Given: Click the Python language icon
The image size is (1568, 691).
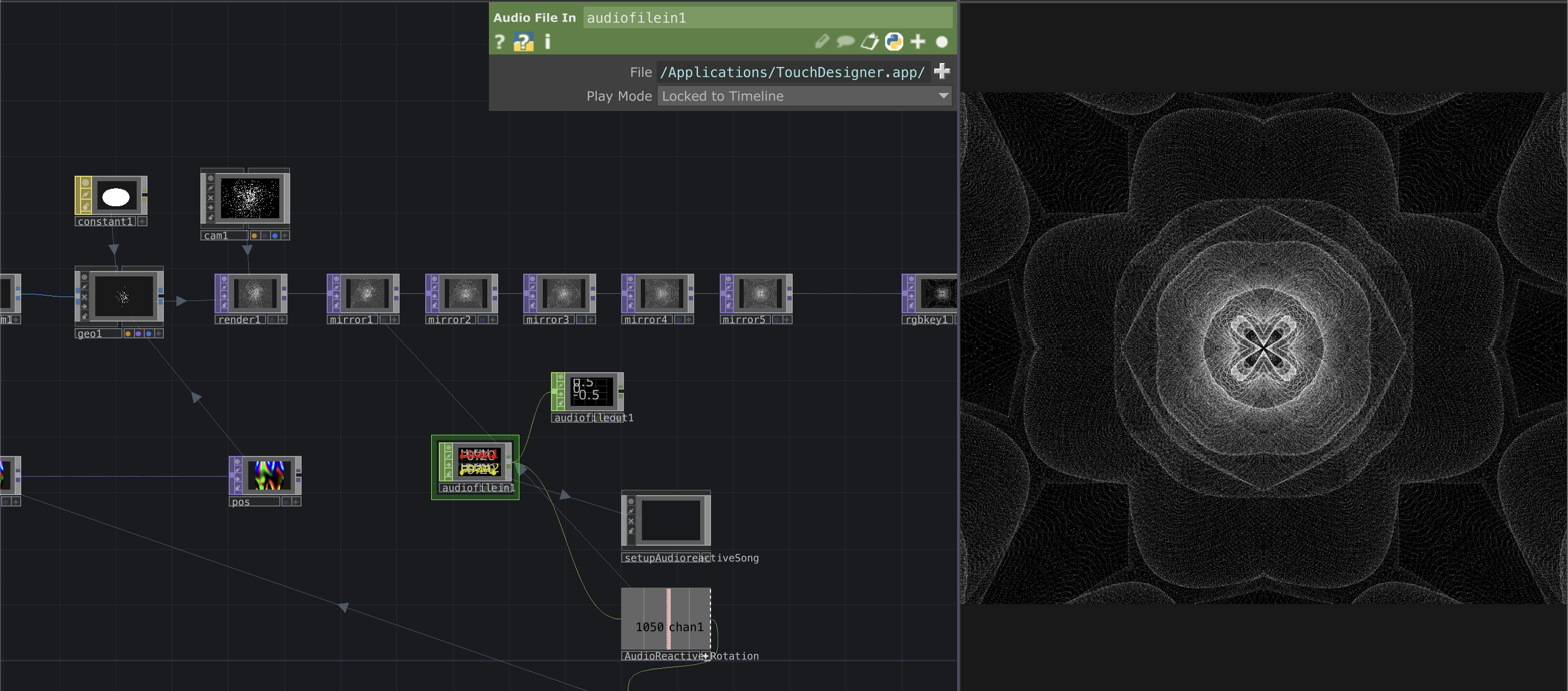Looking at the screenshot, I should [893, 41].
